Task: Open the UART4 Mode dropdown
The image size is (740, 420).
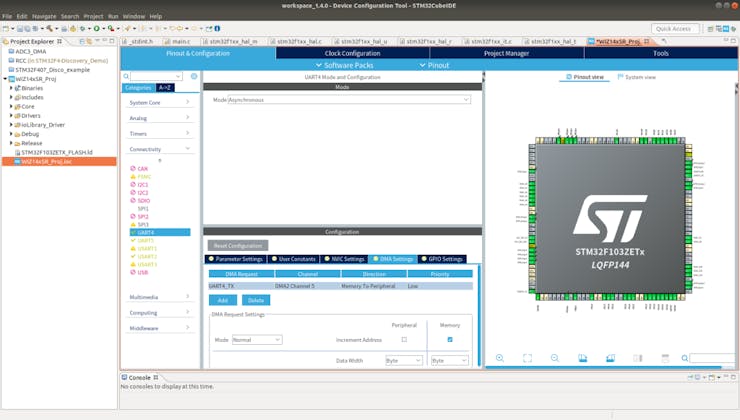Action: pyautogui.click(x=349, y=100)
